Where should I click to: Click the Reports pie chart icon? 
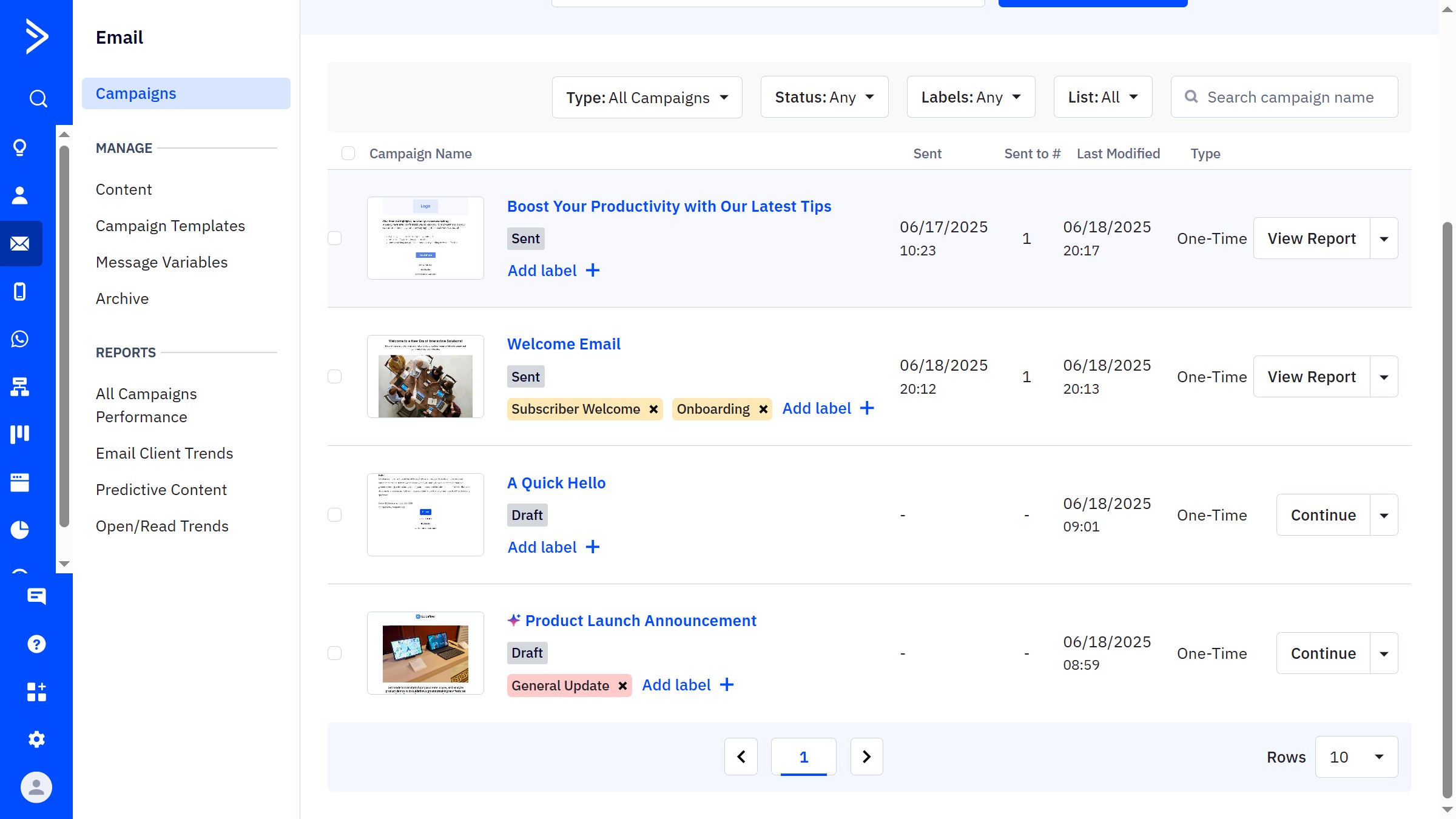pyautogui.click(x=20, y=530)
